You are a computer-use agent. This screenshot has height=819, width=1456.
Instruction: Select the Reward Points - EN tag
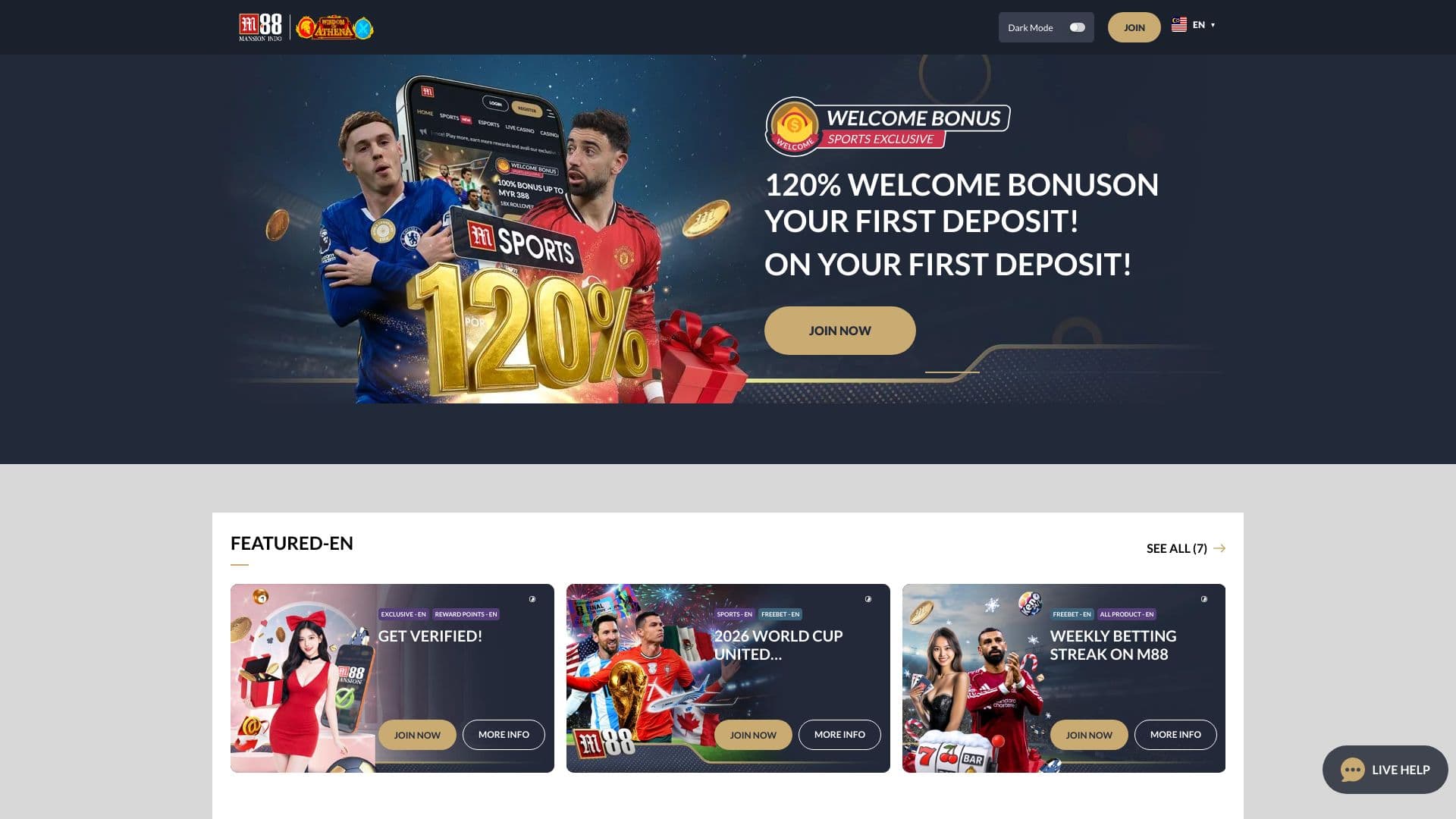point(466,614)
